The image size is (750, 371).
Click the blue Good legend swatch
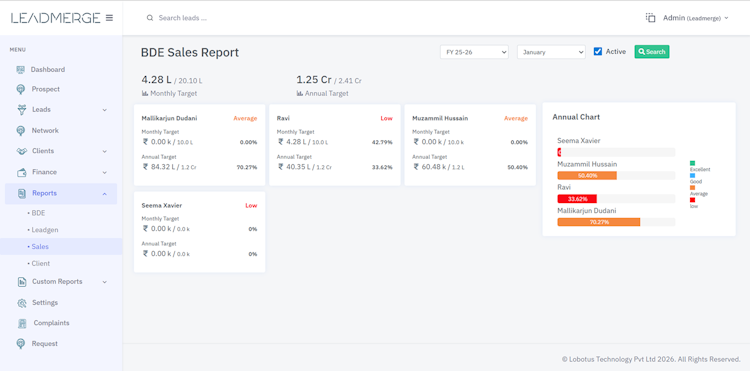(x=693, y=175)
